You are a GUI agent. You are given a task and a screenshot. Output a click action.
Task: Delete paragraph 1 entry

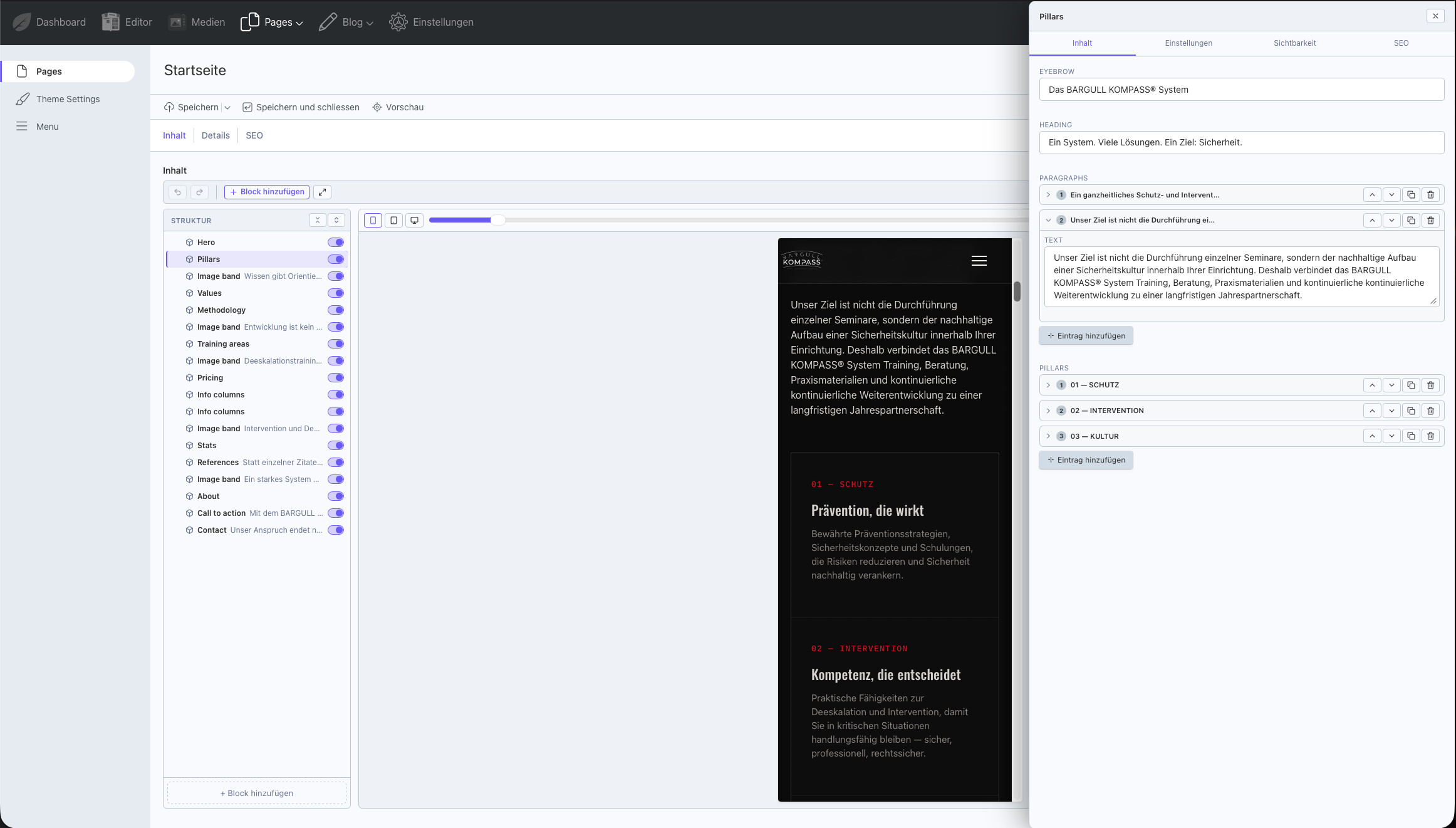[1430, 195]
